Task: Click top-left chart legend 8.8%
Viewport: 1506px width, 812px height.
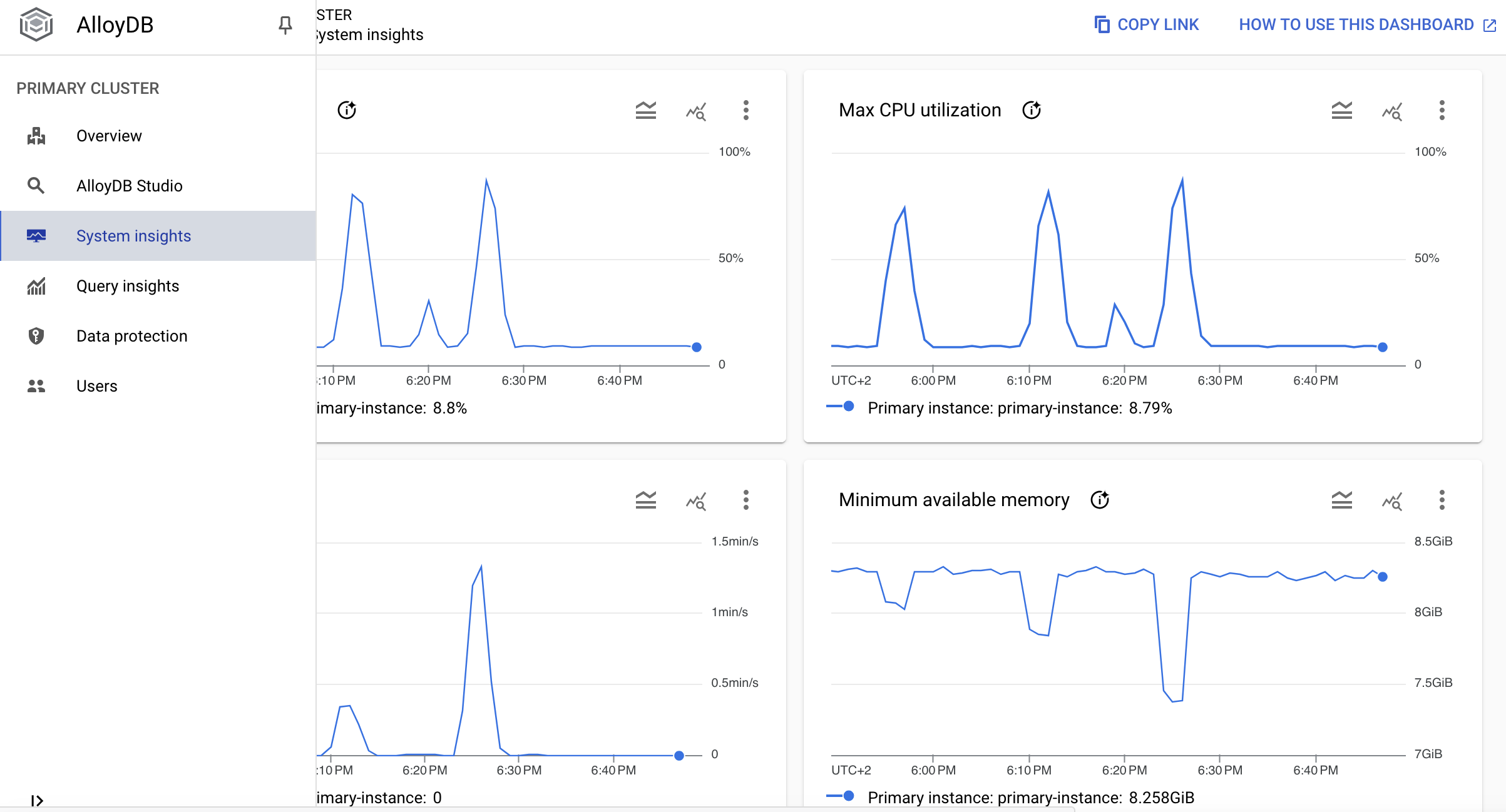Action: point(392,408)
